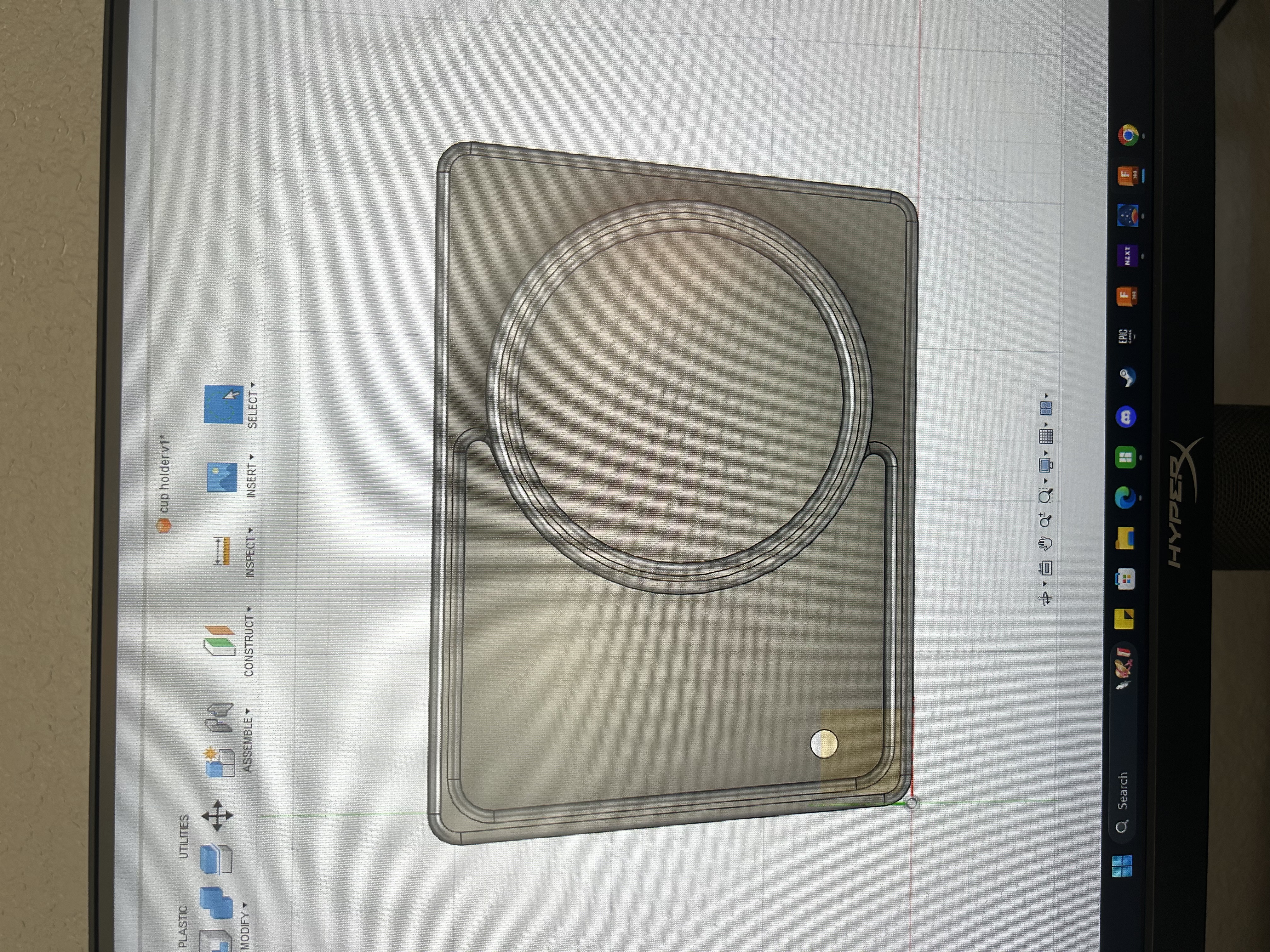Expand the CONSTRUCT dropdown
1270x952 pixels.
[249, 641]
